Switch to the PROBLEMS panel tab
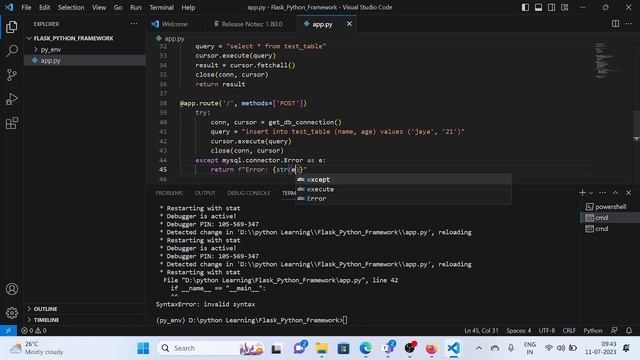640x360 pixels. coord(169,193)
